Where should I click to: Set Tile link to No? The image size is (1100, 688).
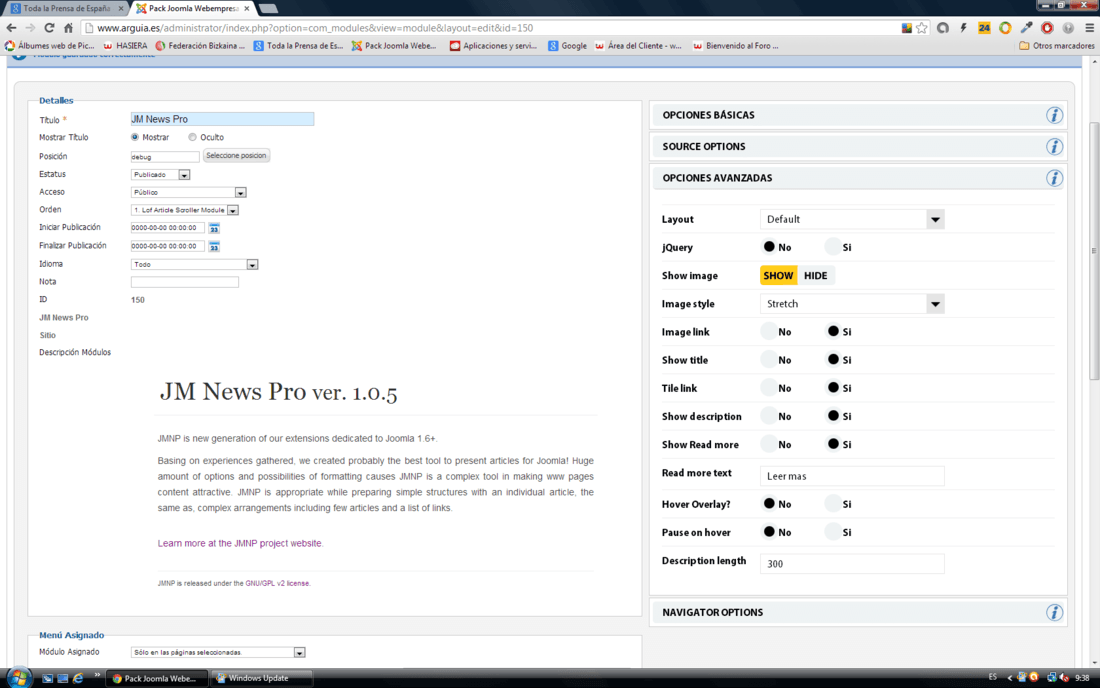pos(769,388)
